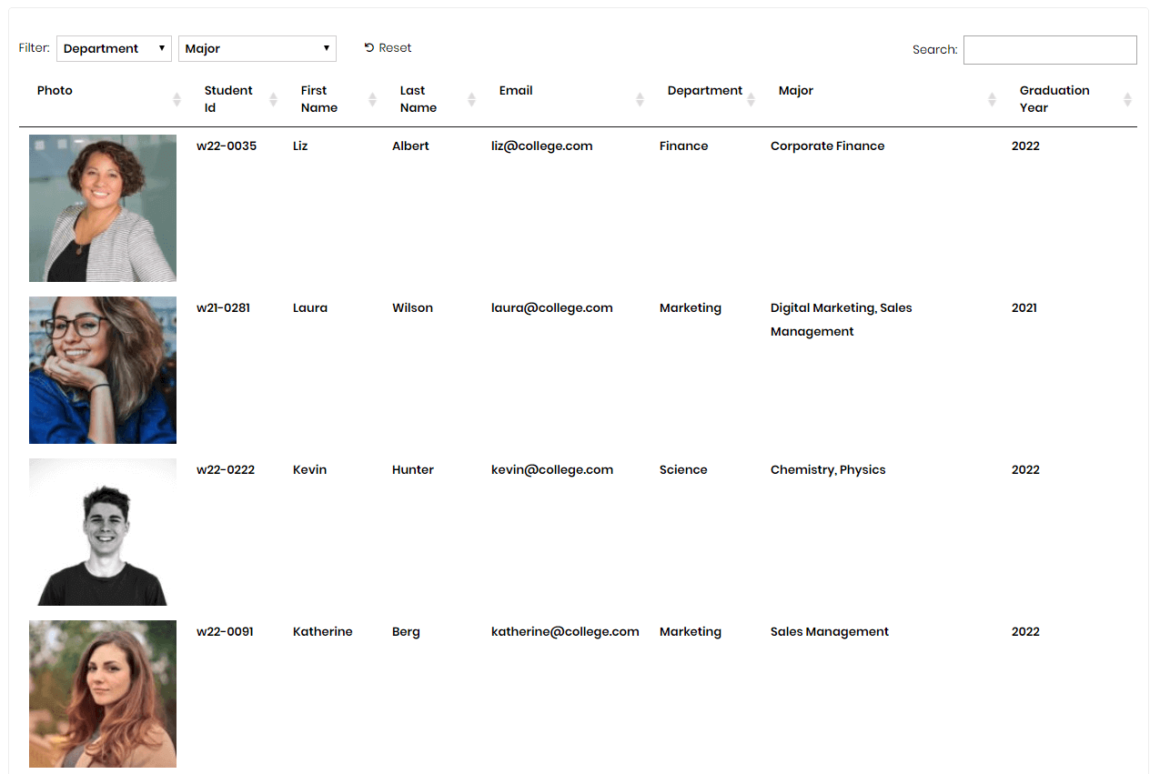Sort by Last Name column arrows

(471, 99)
